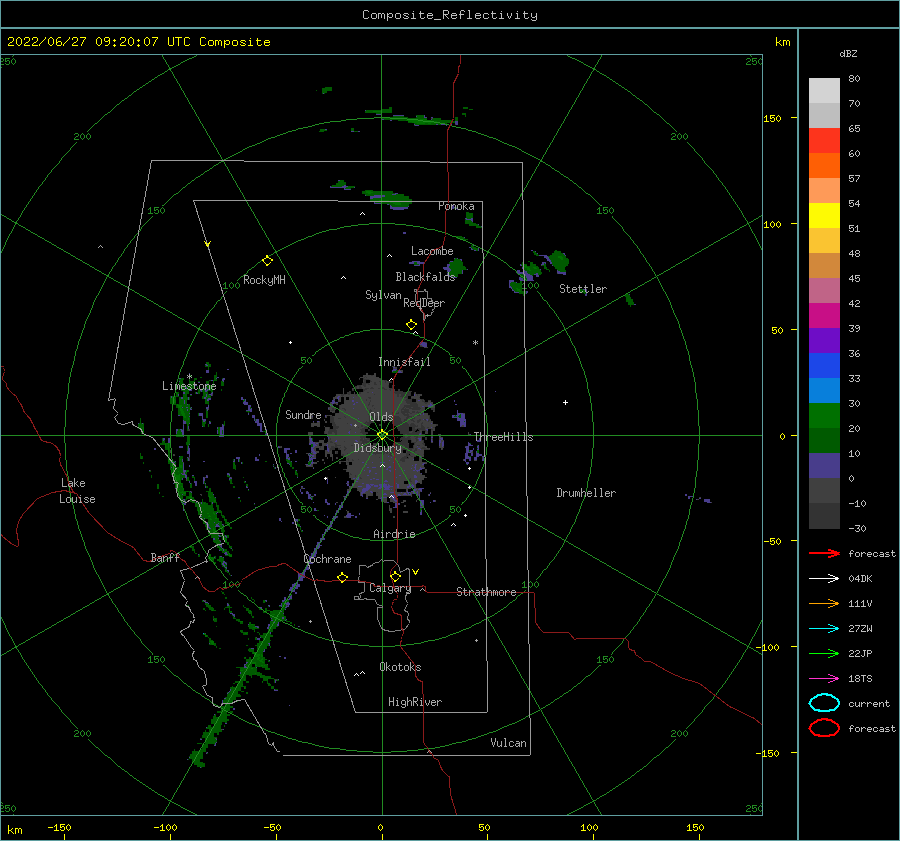Select the orange 111V arrow icon
The height and width of the screenshot is (841, 900).
tap(824, 603)
